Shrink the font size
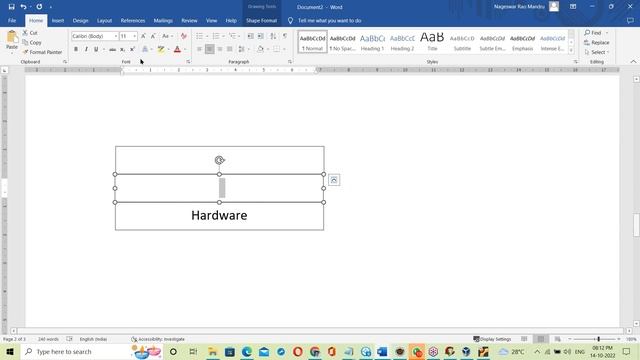 click(153, 36)
